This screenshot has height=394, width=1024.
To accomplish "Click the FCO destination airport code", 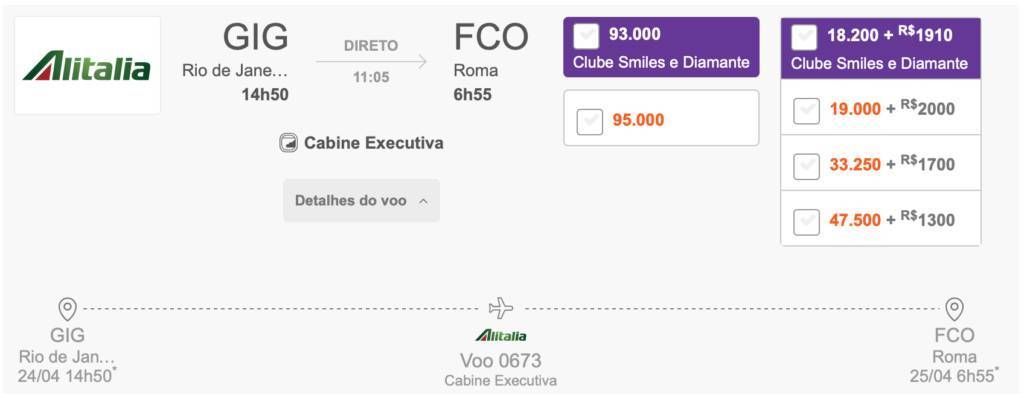I will point(490,37).
